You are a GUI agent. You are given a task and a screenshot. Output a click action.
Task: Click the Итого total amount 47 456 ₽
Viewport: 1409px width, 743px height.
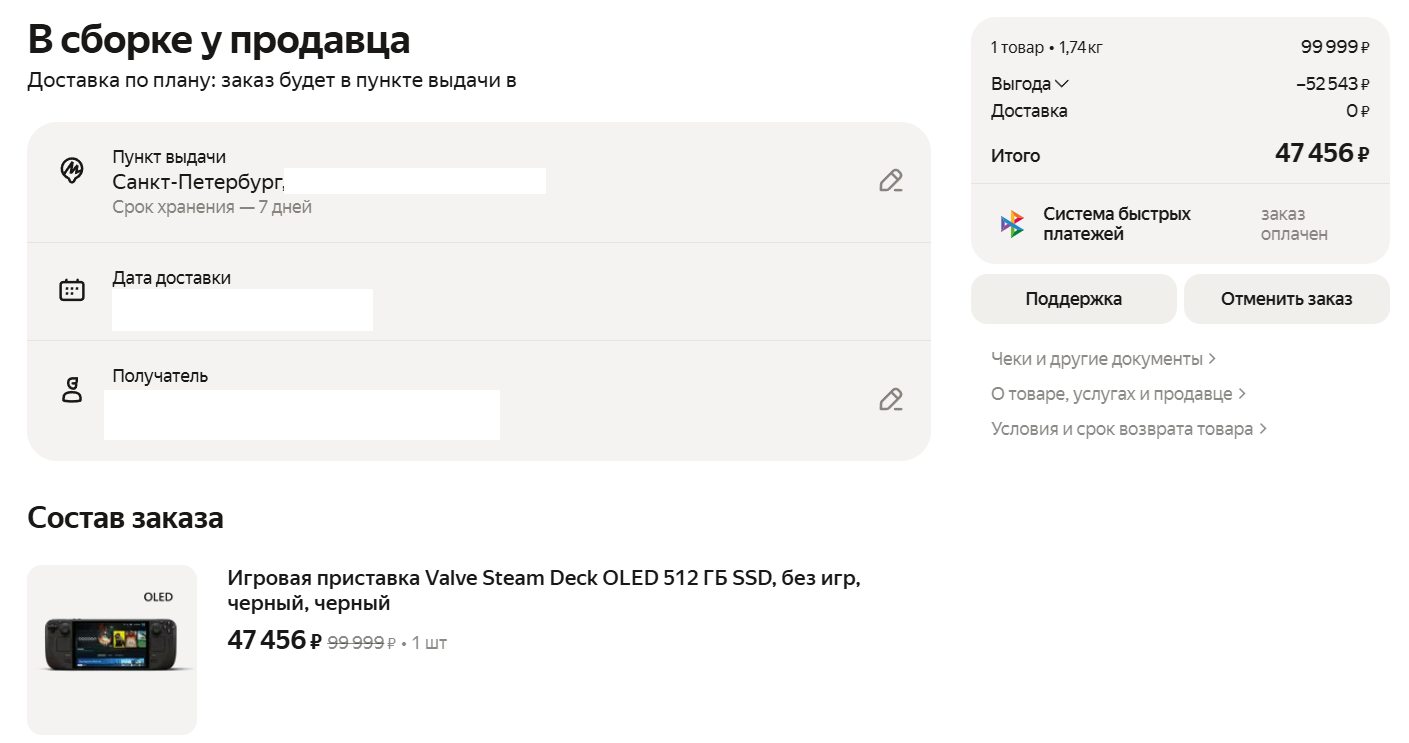[1322, 154]
